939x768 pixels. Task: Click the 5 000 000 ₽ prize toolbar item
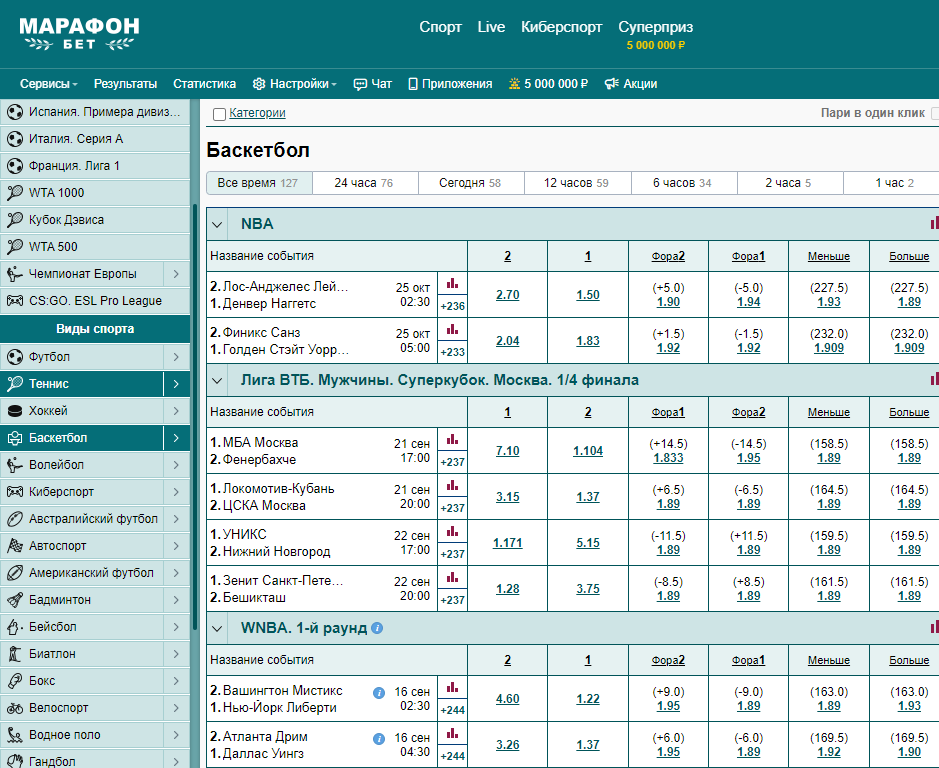click(x=548, y=84)
